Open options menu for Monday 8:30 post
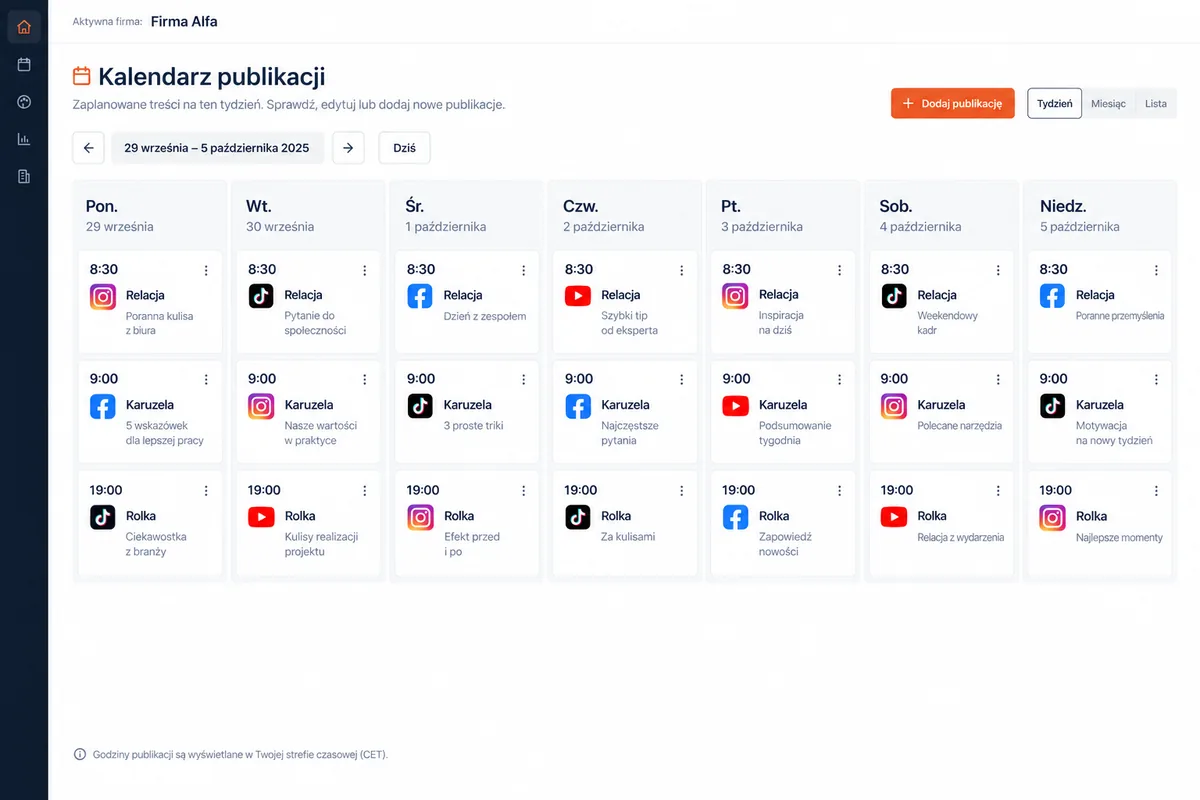This screenshot has height=800, width=1200. tap(206, 270)
